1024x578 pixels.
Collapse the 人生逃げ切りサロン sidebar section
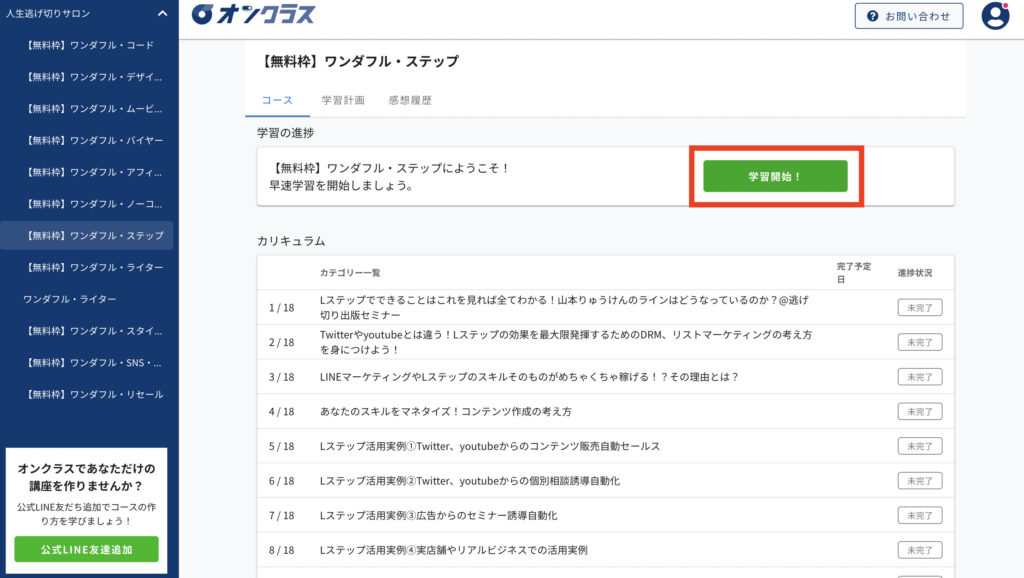click(x=162, y=13)
